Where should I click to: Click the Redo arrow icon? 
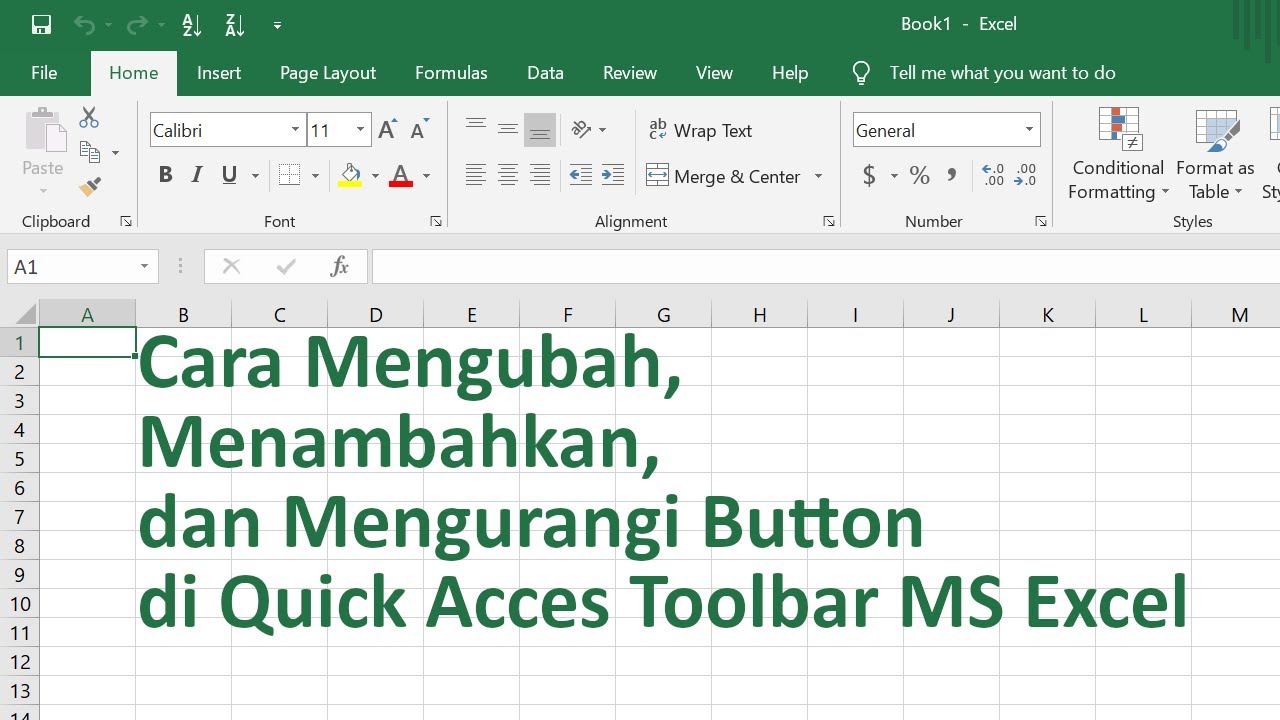(x=137, y=25)
